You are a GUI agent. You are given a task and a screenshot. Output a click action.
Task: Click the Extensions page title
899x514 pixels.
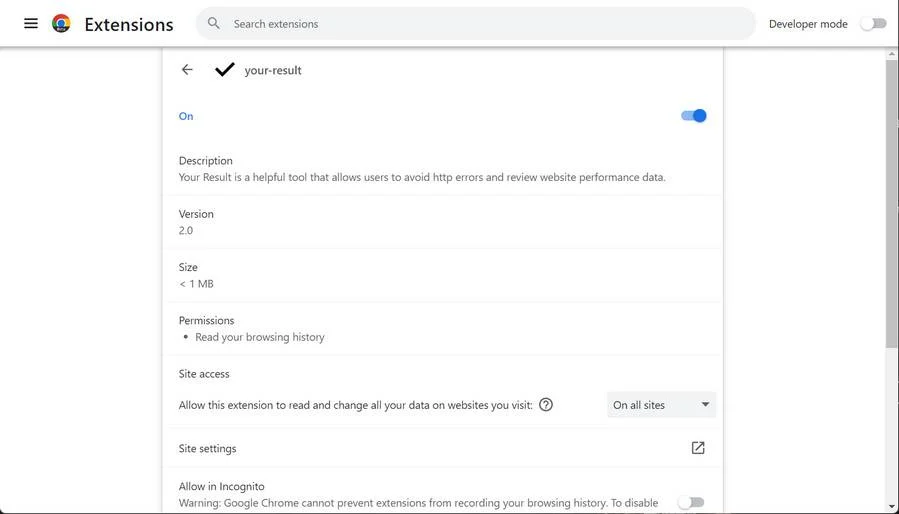(x=129, y=24)
